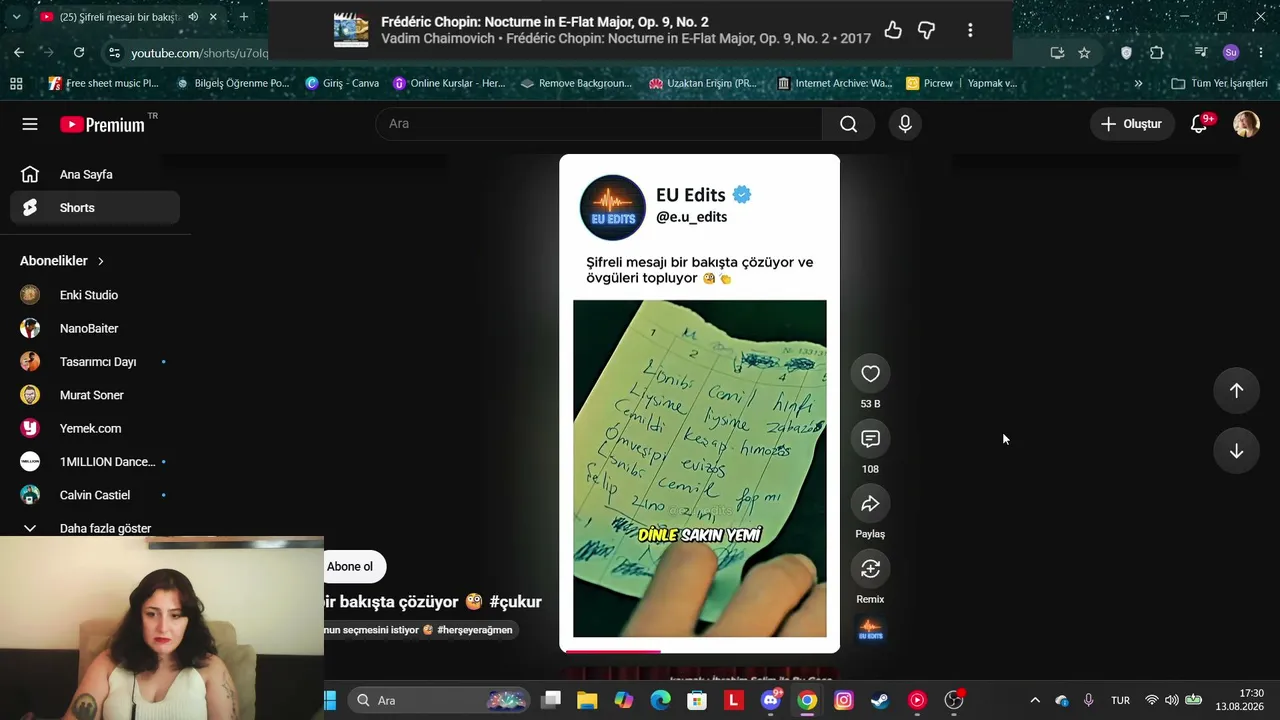
Task: Open the account avatar menu
Action: [1246, 124]
